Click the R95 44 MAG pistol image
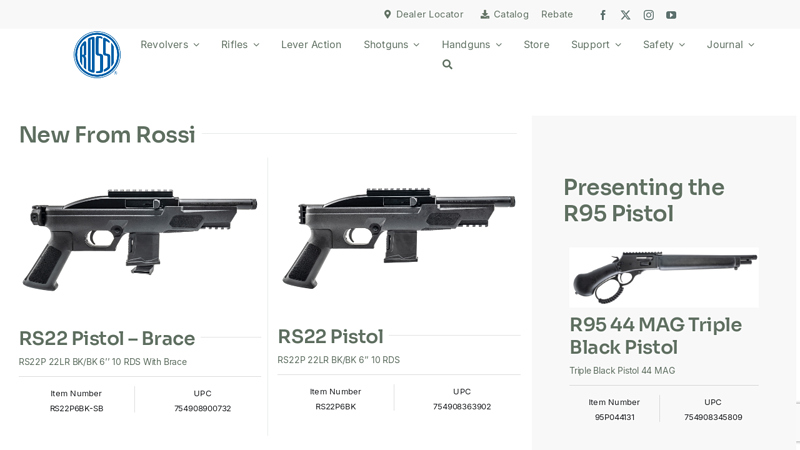The image size is (800, 450). click(664, 278)
